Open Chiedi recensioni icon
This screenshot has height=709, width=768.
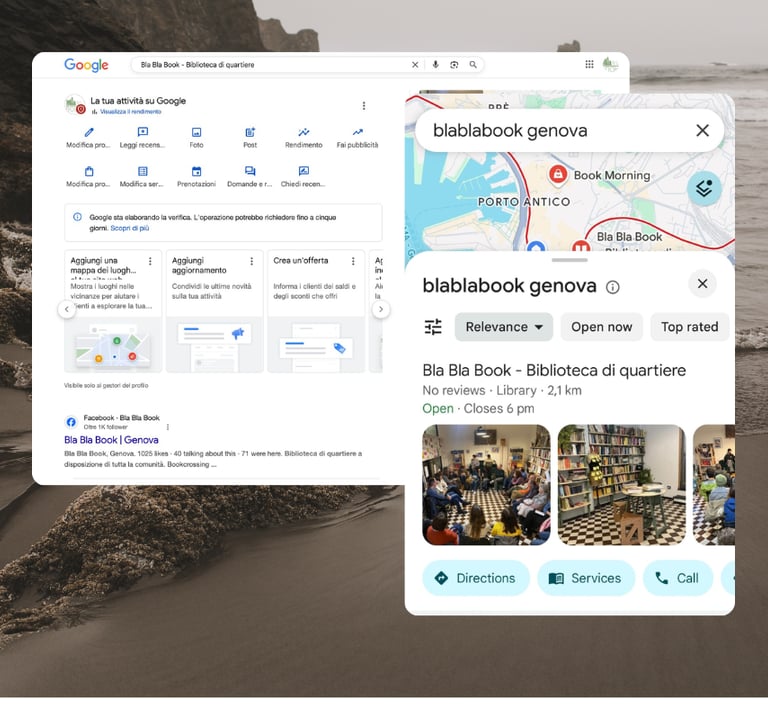click(304, 171)
